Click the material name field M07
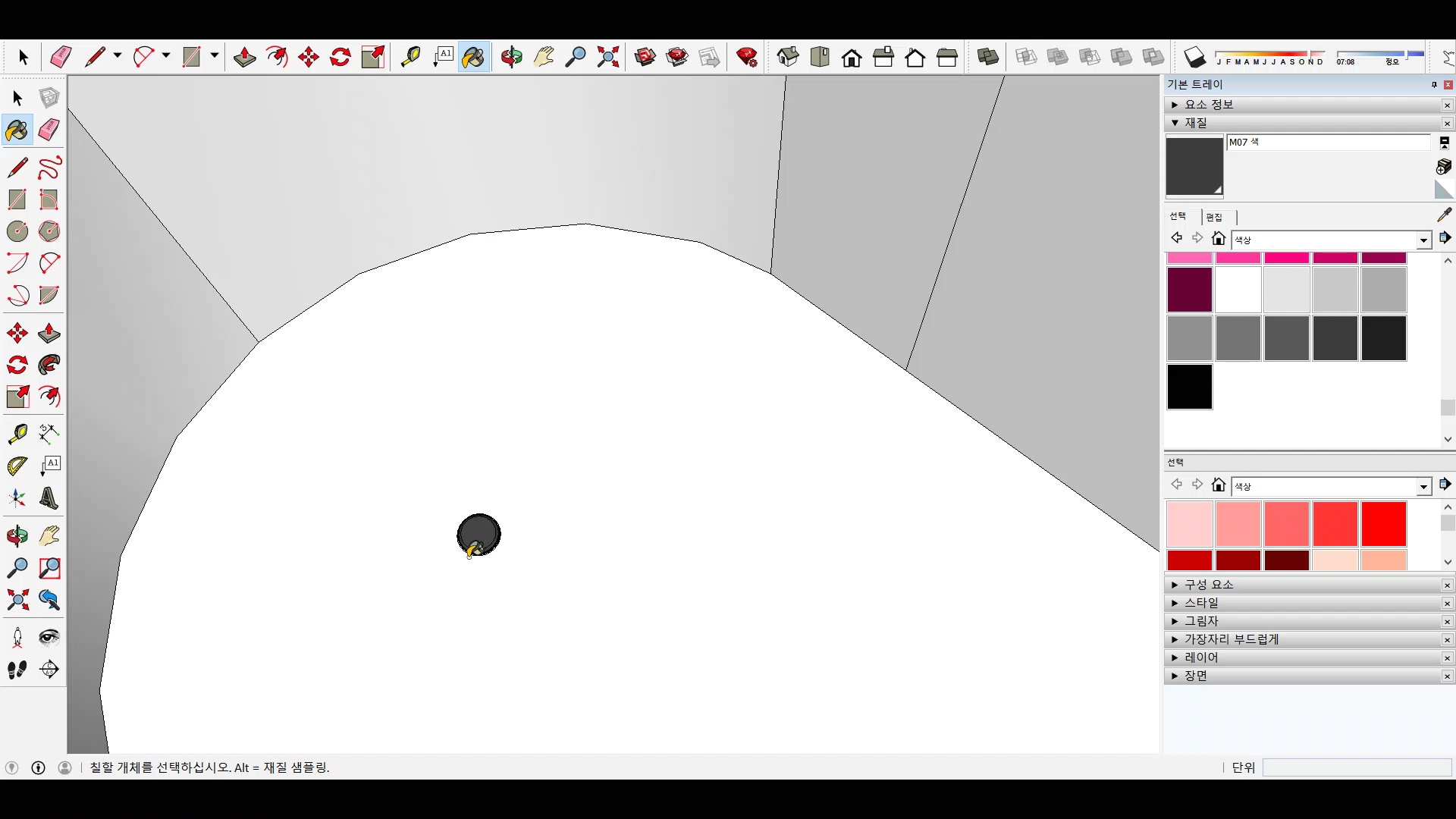Viewport: 1456px width, 819px height. tap(1327, 142)
